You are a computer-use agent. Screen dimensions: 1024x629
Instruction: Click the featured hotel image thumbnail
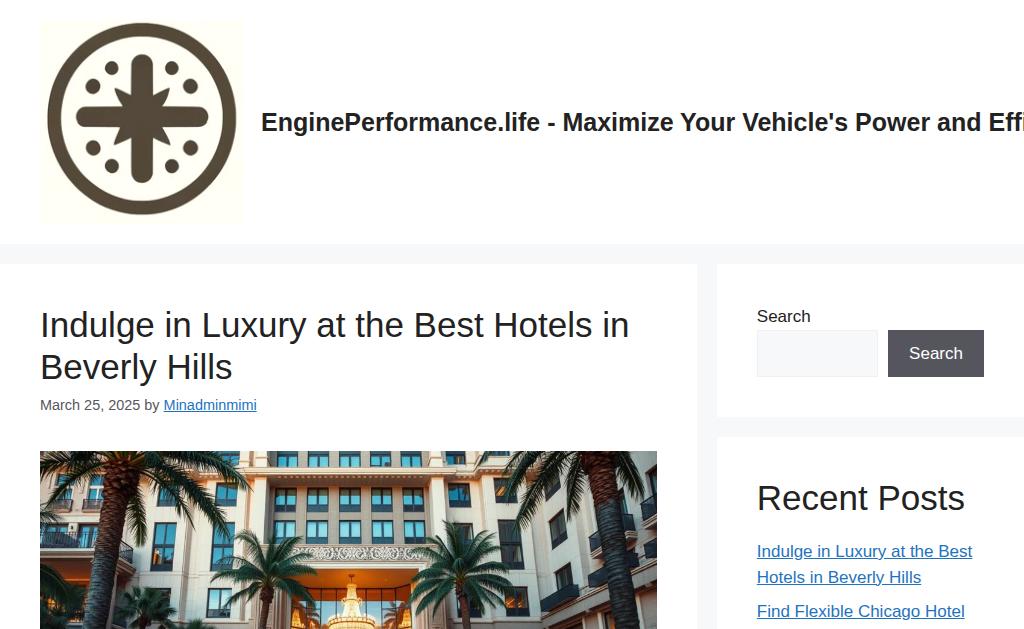point(348,540)
